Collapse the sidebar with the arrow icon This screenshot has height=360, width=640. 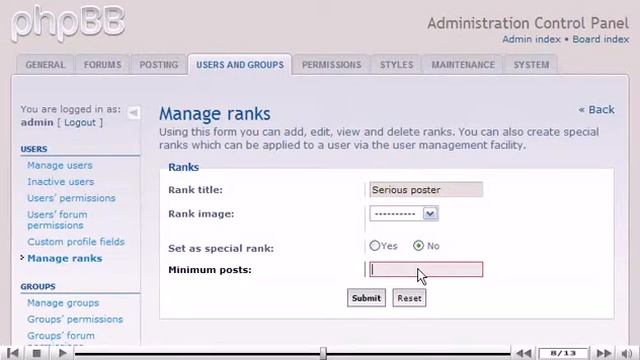click(133, 113)
